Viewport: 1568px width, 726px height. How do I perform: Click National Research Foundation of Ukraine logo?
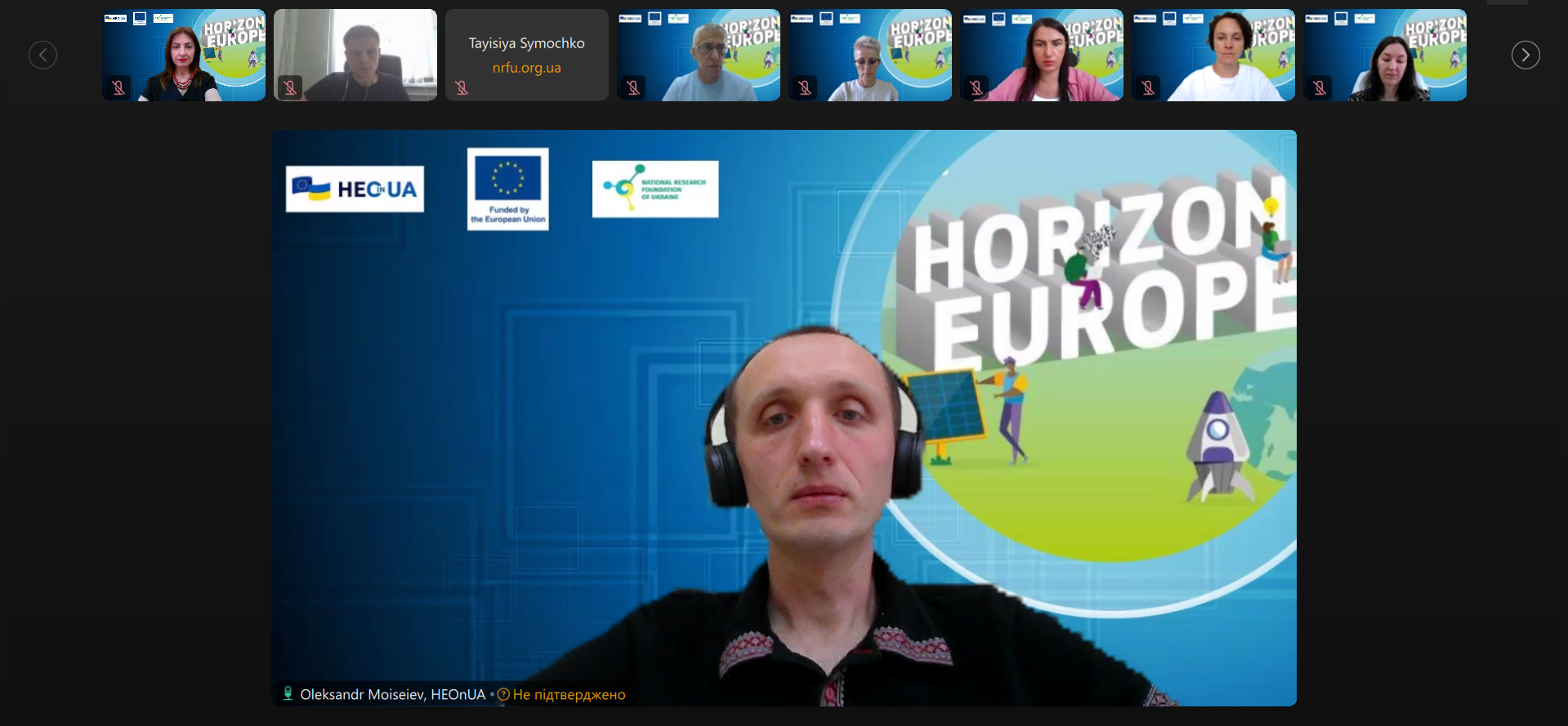point(655,189)
